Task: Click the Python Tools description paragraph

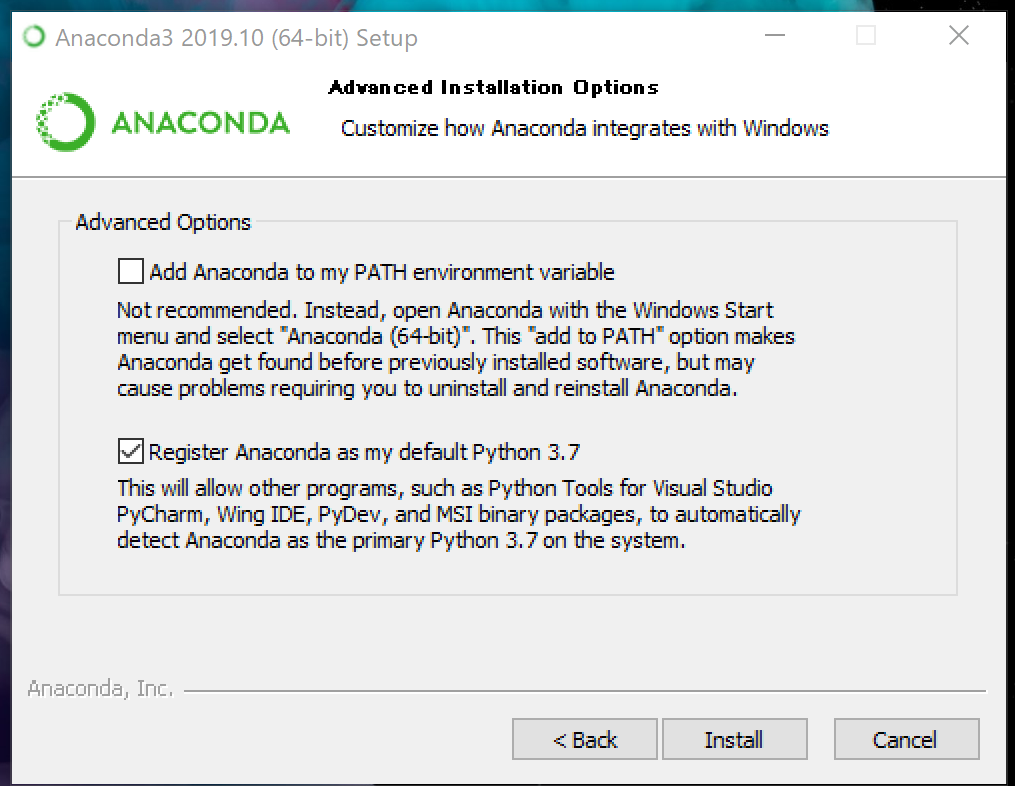Action: click(x=458, y=514)
